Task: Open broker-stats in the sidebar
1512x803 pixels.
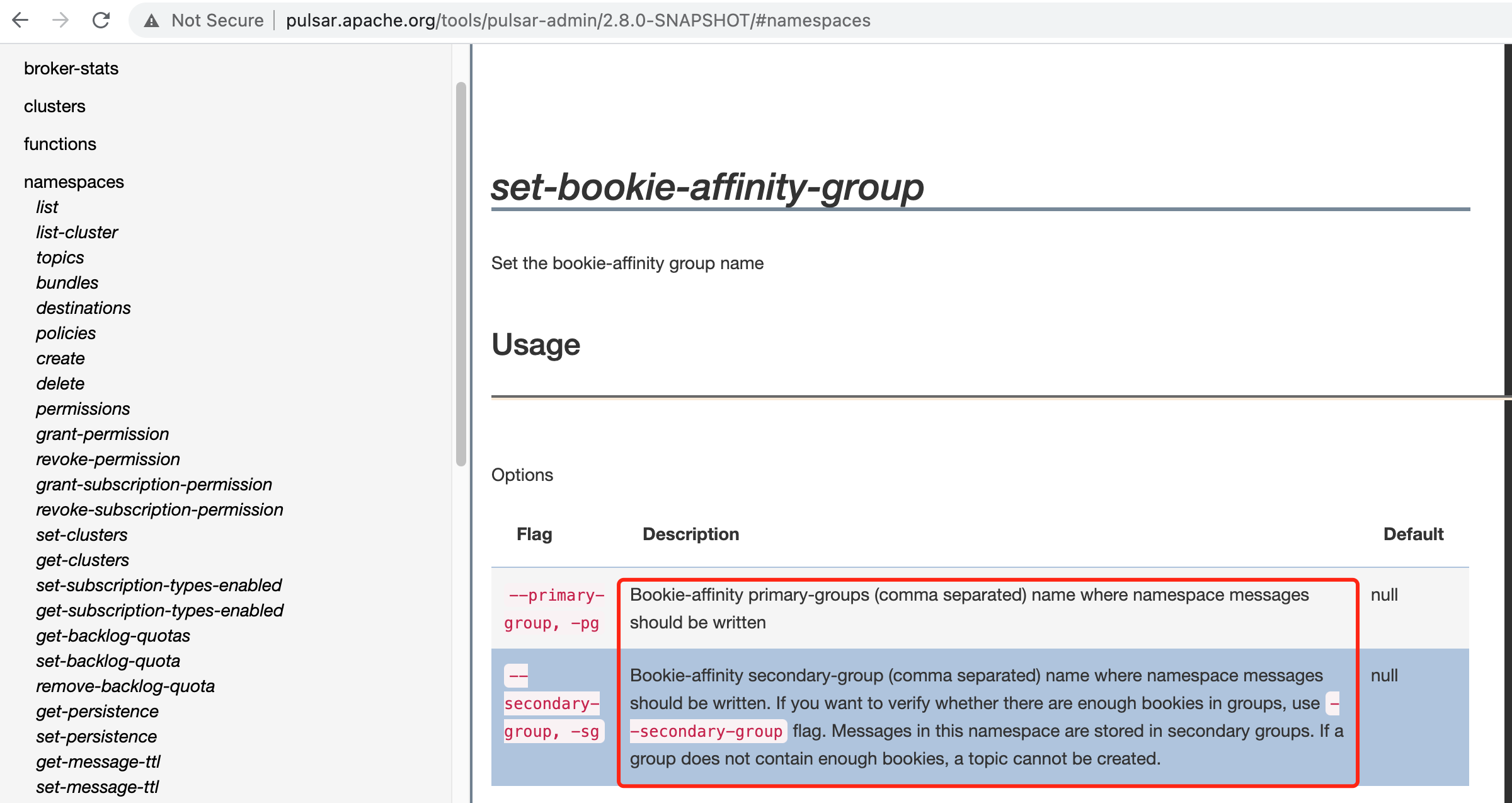Action: [x=71, y=68]
